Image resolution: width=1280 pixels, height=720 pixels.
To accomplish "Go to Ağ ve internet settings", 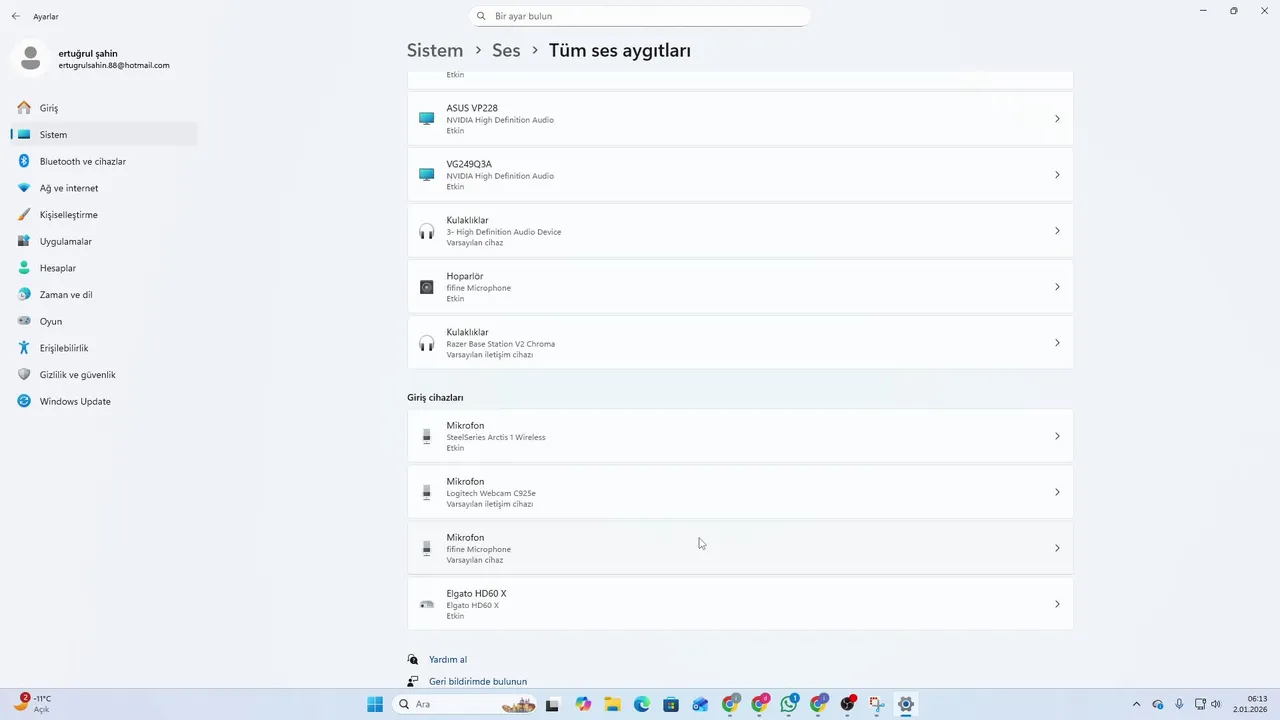I will (104, 188).
